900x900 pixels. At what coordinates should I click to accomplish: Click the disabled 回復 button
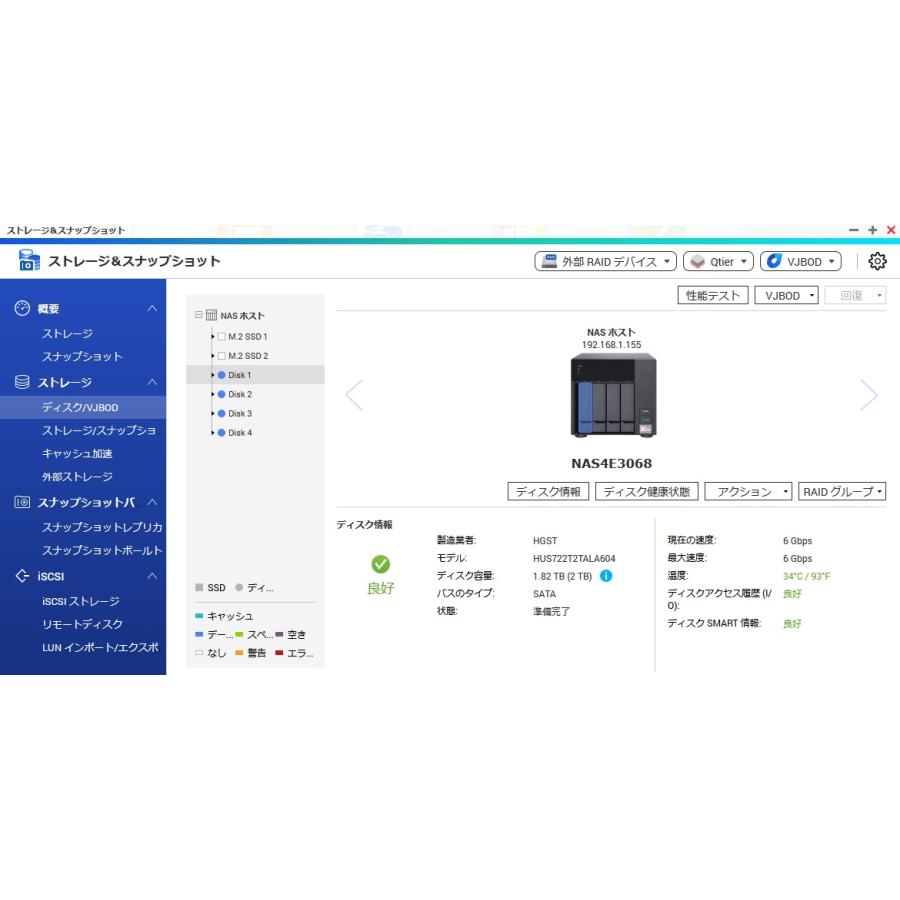(x=855, y=296)
